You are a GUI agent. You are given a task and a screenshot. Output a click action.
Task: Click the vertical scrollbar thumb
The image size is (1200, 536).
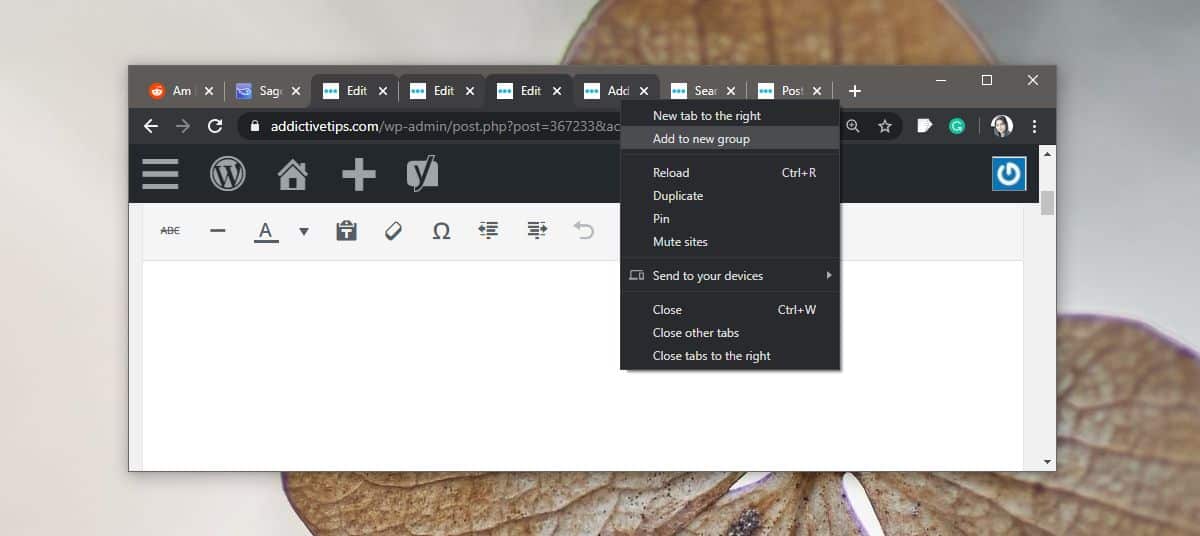pos(1048,203)
